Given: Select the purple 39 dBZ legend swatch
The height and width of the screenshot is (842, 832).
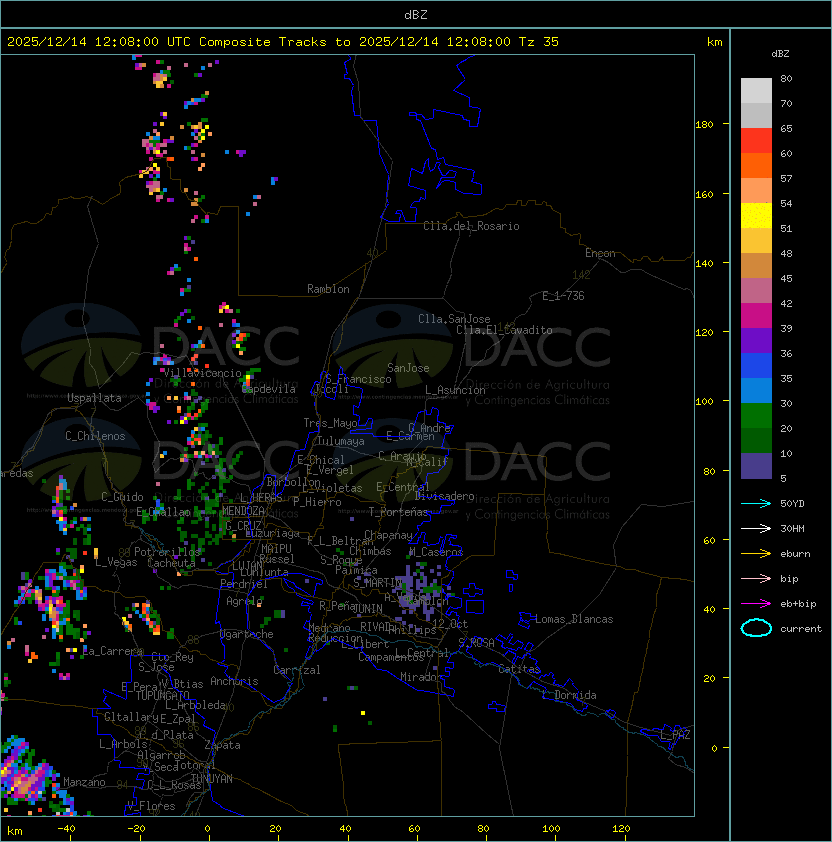Looking at the screenshot, I should [x=756, y=340].
